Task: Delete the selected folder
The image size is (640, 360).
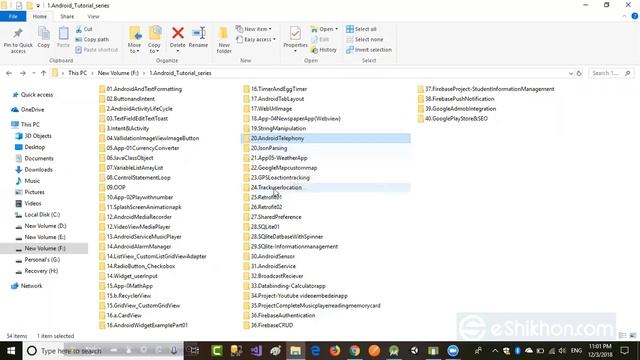Action: 178,38
